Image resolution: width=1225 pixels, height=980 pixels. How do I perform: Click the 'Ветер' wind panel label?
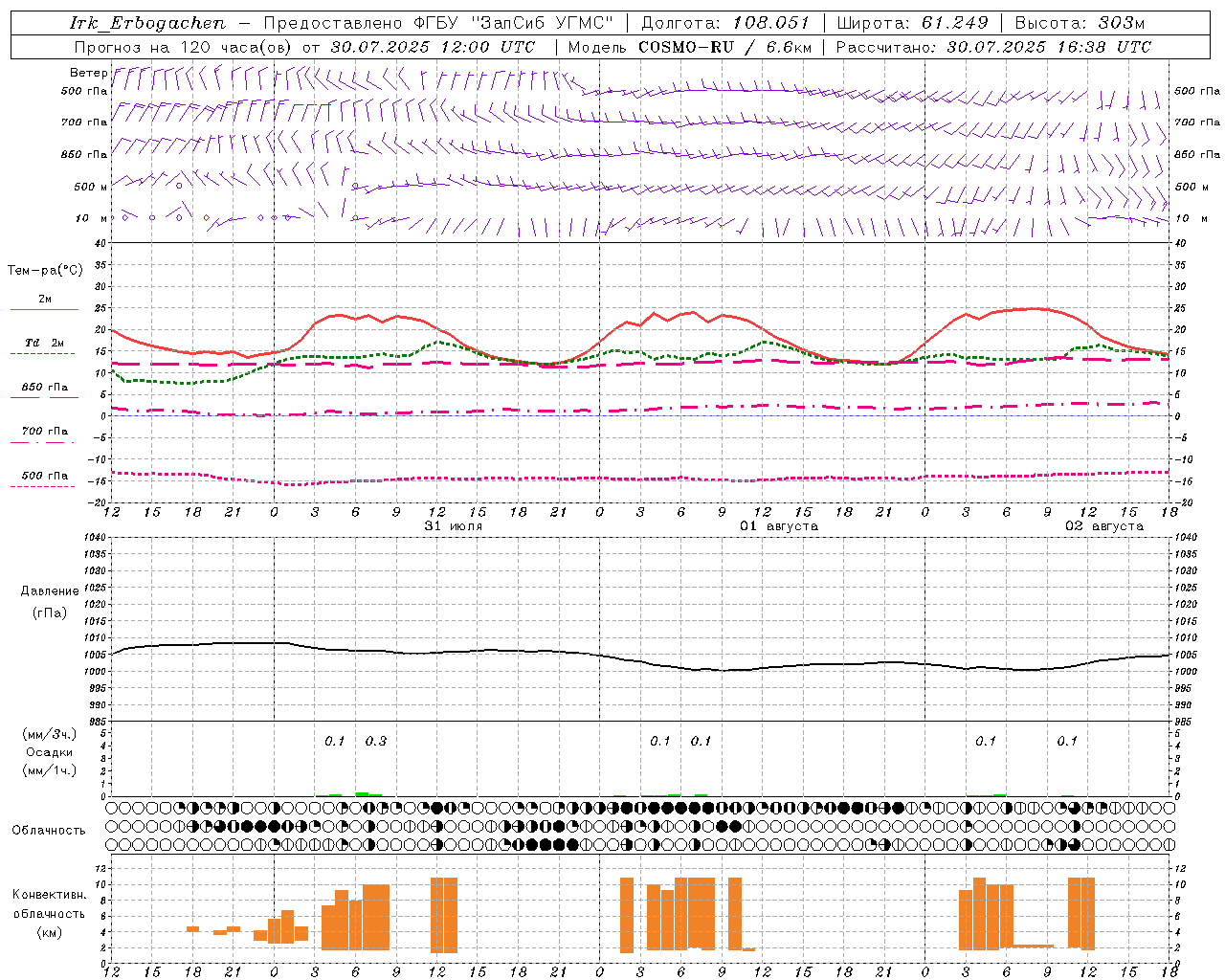89,73
